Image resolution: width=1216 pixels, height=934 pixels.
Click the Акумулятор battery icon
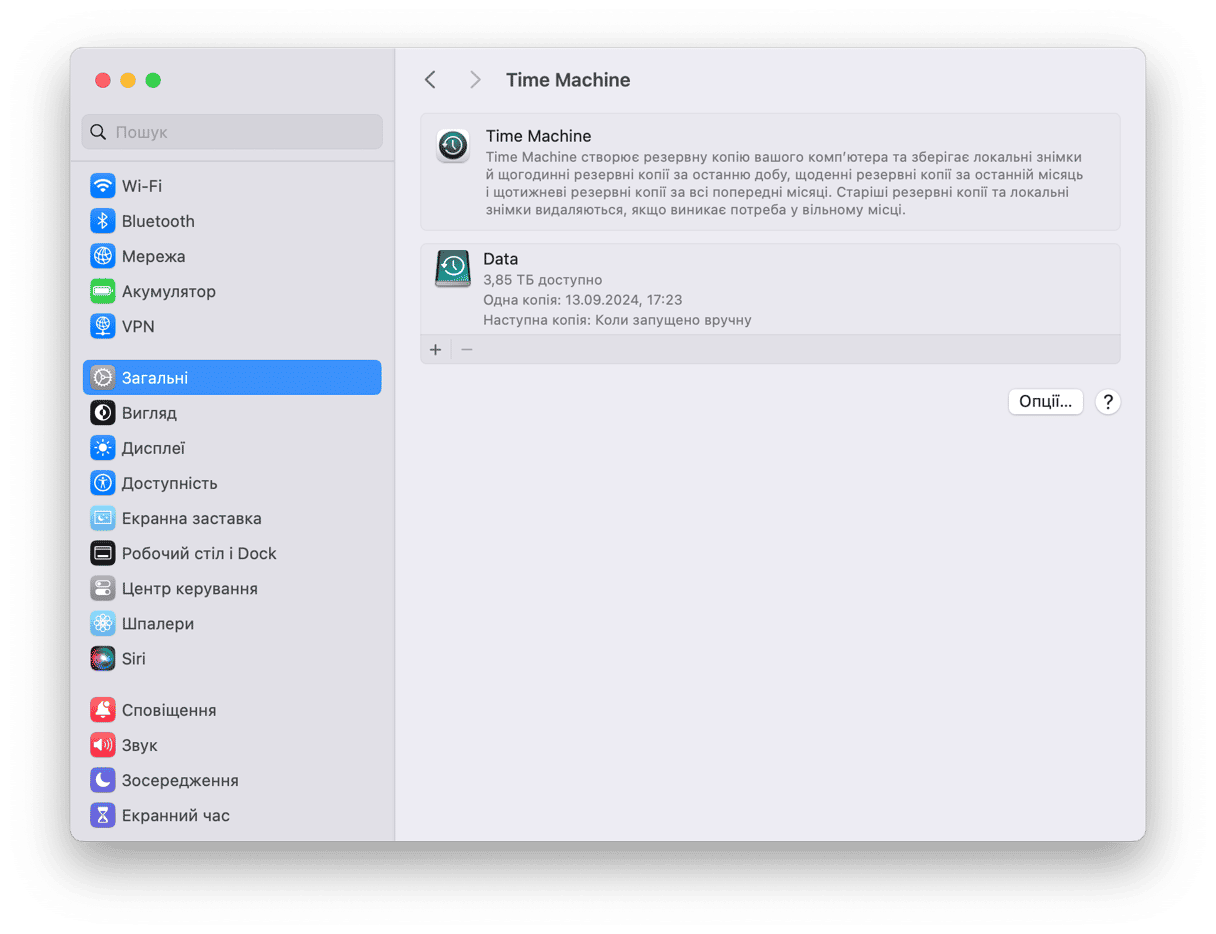103,291
